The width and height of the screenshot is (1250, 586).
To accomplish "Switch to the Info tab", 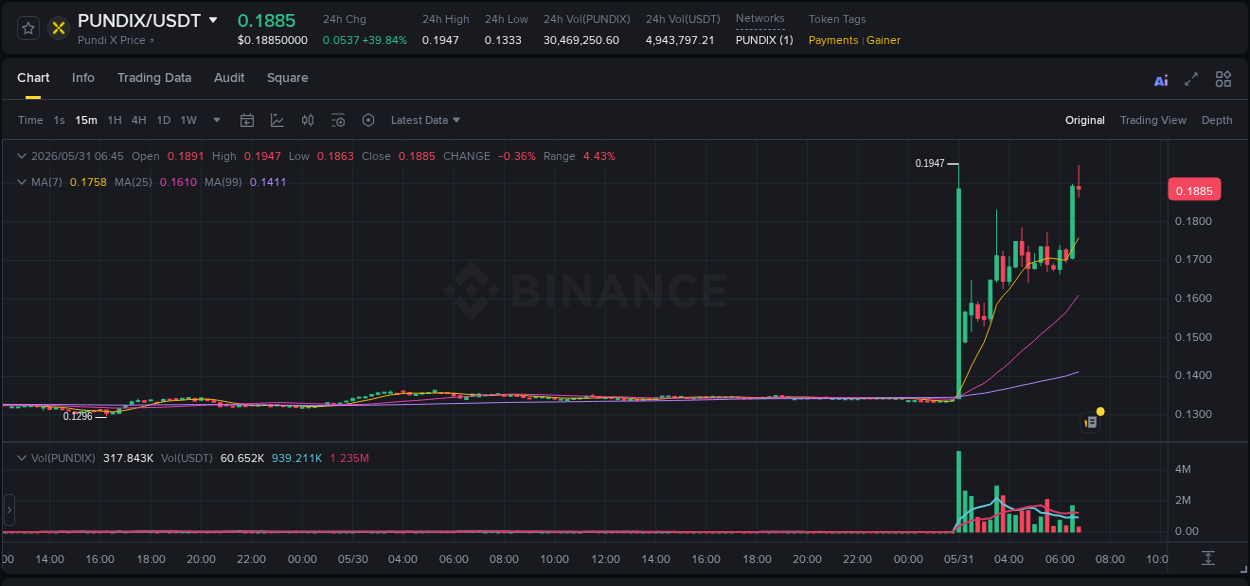I will point(83,78).
